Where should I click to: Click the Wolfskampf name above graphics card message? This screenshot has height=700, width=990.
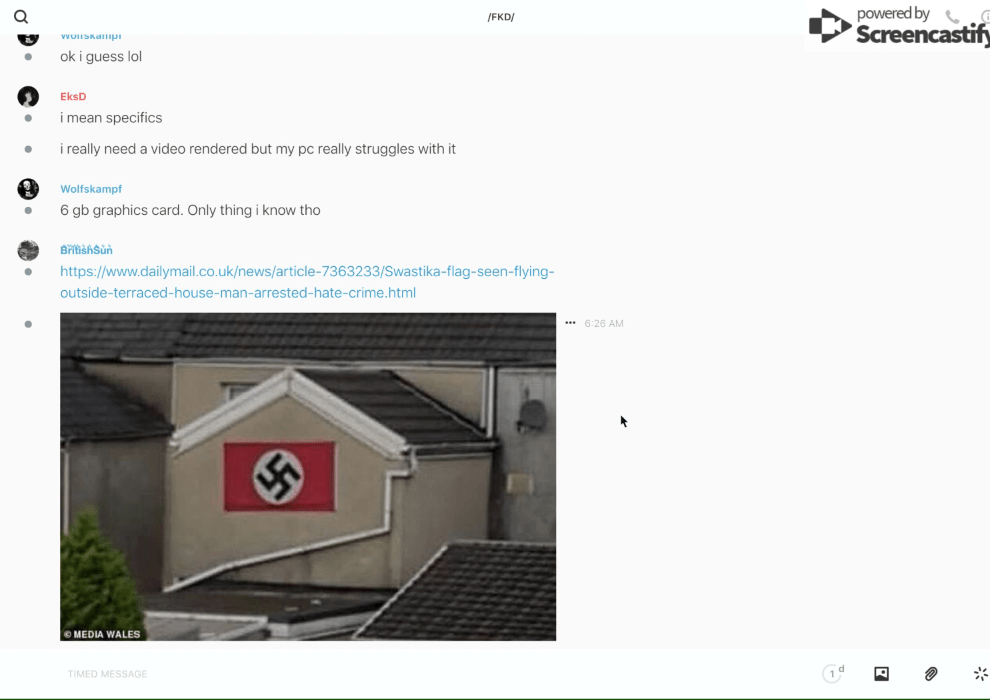click(91, 189)
